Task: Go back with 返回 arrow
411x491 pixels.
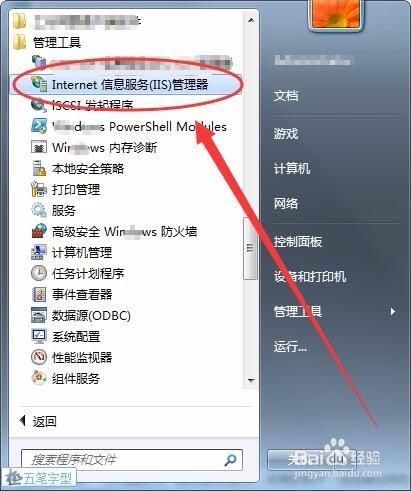Action: (23, 421)
